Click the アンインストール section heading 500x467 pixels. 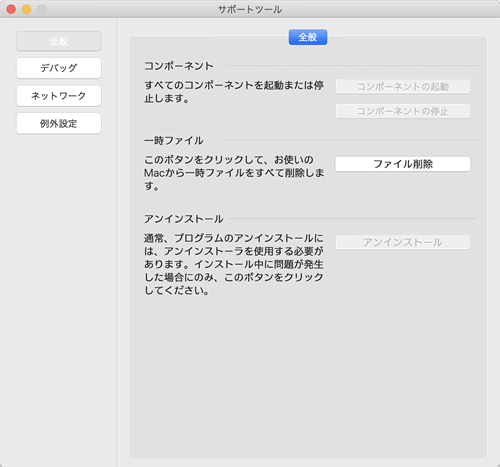coord(184,219)
